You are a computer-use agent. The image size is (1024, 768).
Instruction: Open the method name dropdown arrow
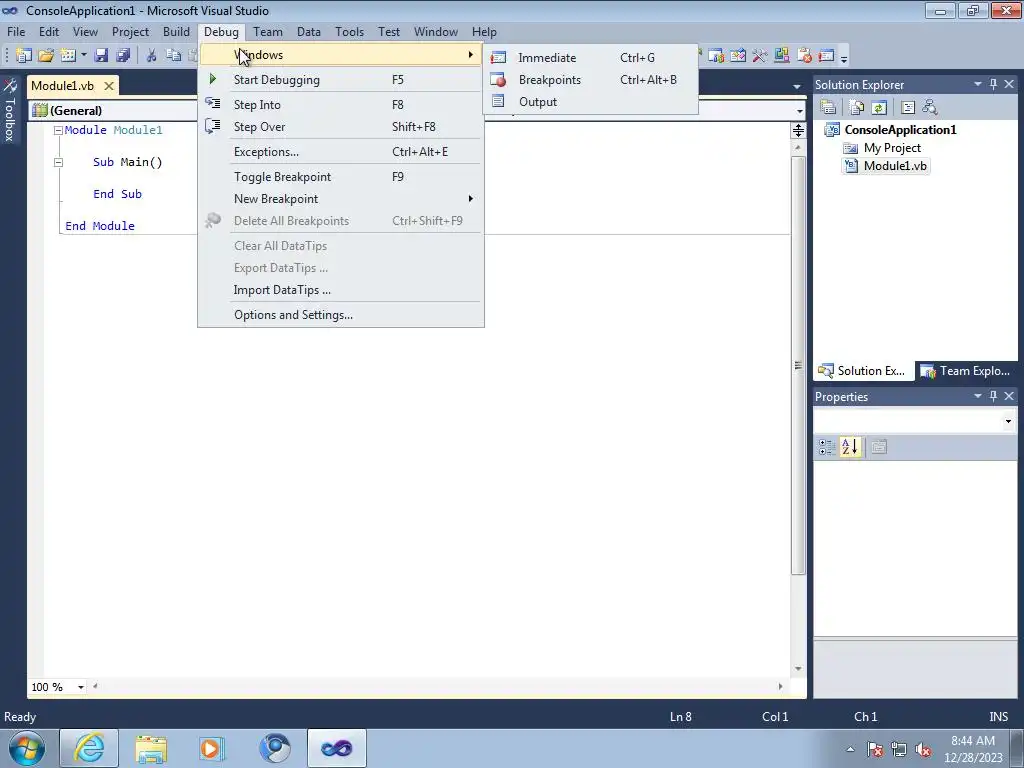(799, 110)
